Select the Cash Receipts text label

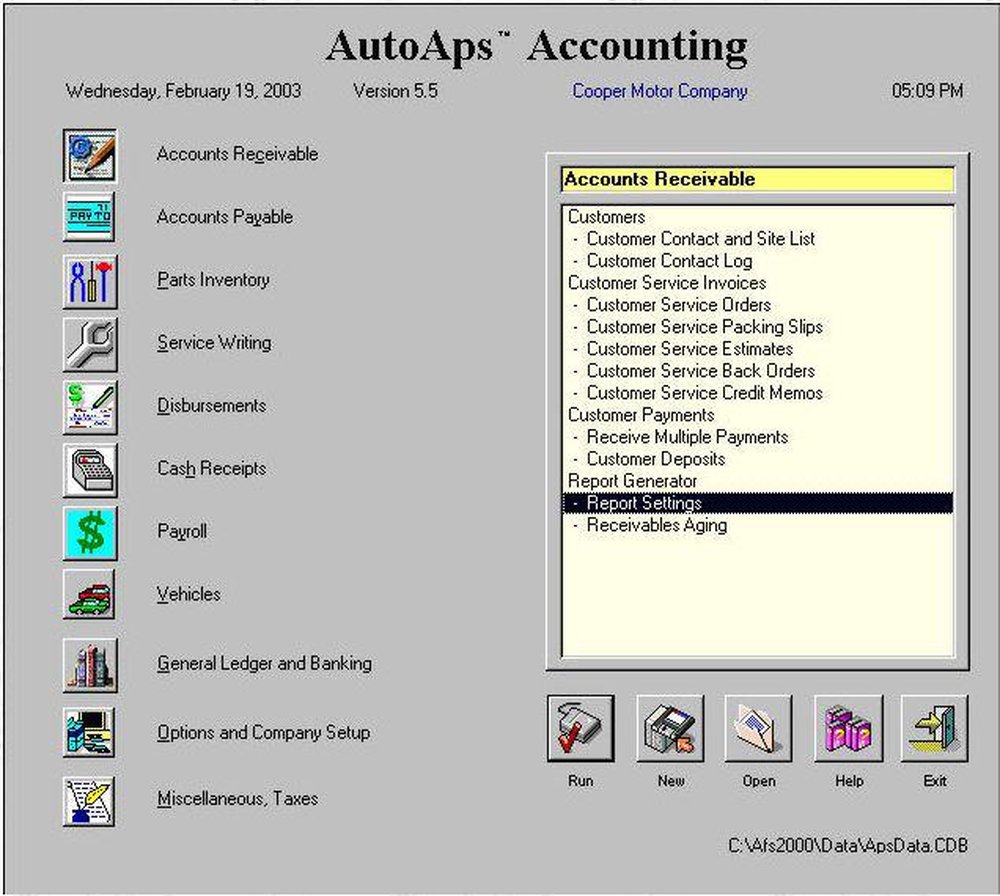tap(212, 469)
